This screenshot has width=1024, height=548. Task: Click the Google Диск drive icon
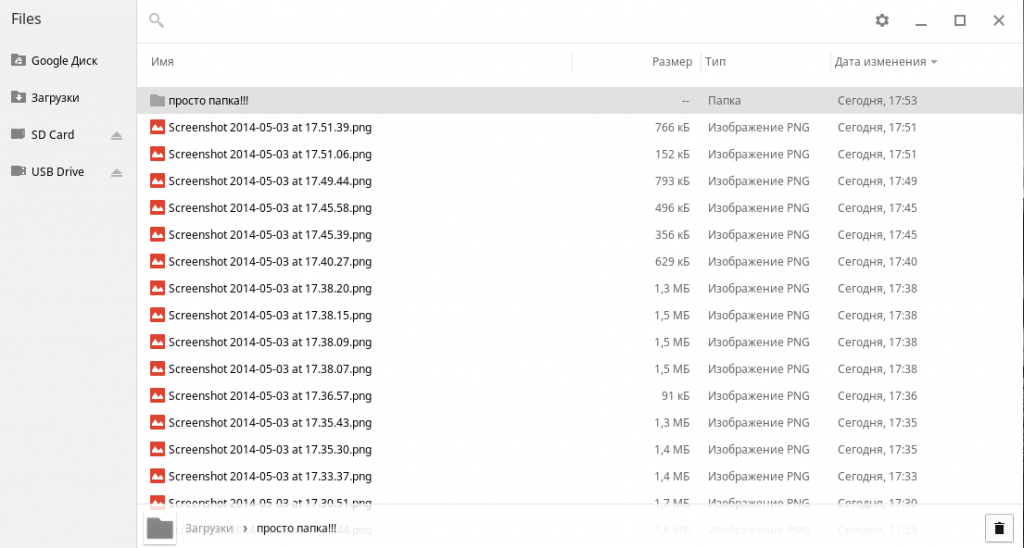(x=18, y=61)
